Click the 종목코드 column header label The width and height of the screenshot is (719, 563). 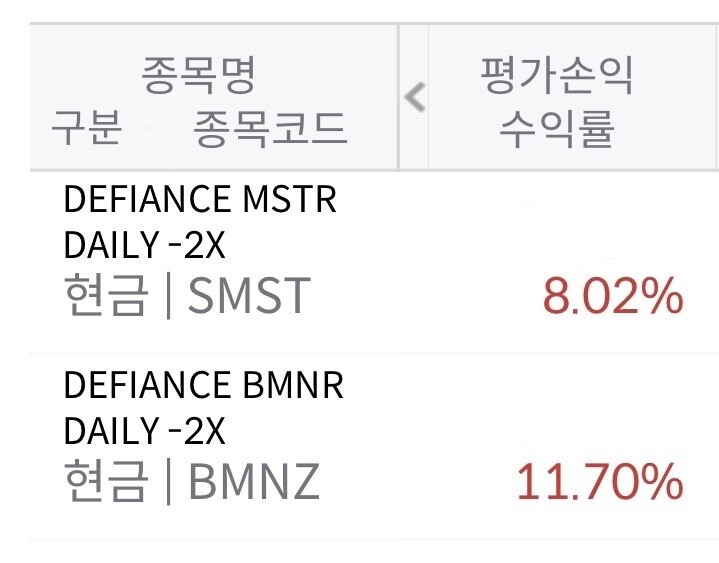(x=270, y=129)
